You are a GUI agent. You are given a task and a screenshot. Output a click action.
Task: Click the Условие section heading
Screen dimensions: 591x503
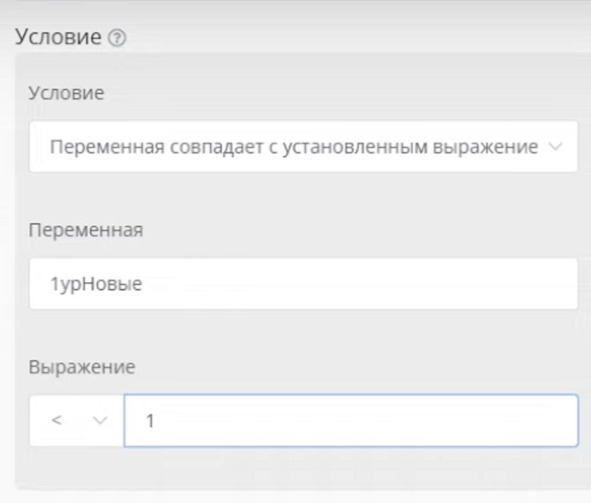pyautogui.click(x=58, y=37)
